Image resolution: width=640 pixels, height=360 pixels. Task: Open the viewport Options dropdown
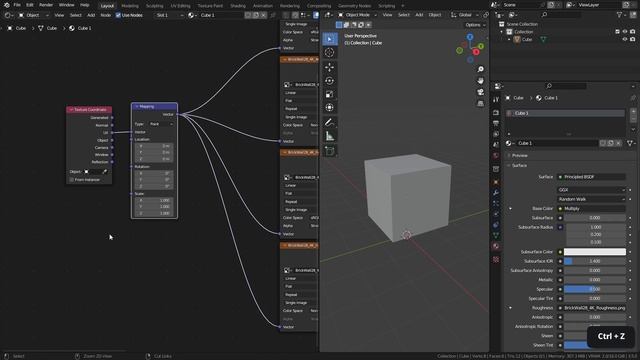tap(476, 25)
